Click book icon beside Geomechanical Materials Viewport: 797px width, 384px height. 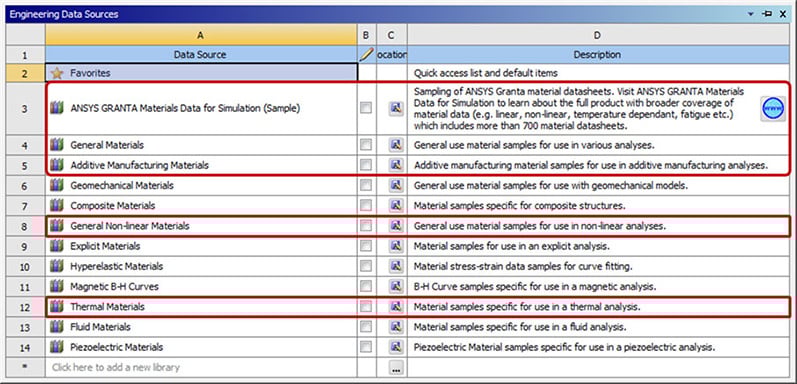(57, 186)
